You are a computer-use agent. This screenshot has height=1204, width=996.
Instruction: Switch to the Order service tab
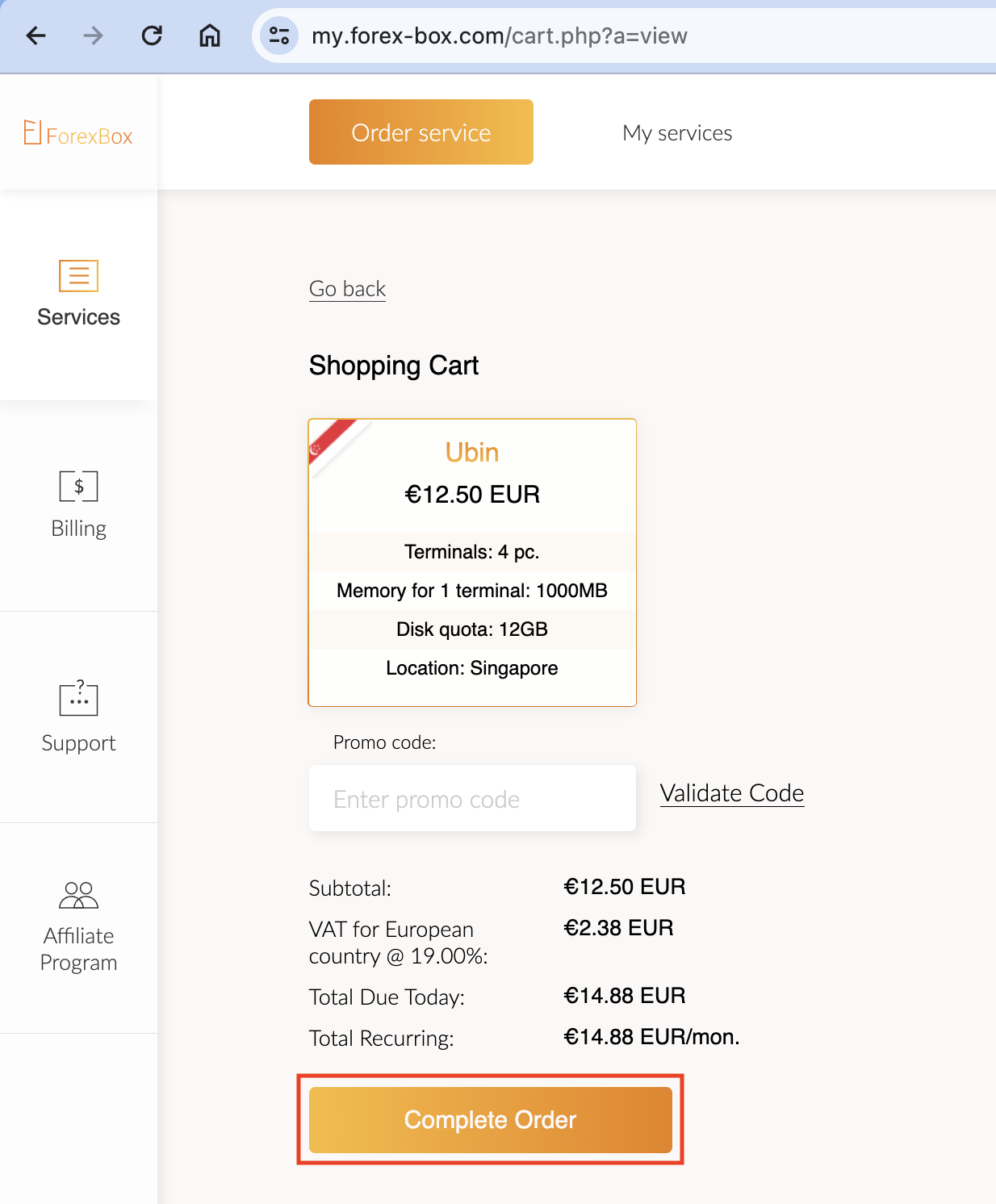[x=421, y=132]
